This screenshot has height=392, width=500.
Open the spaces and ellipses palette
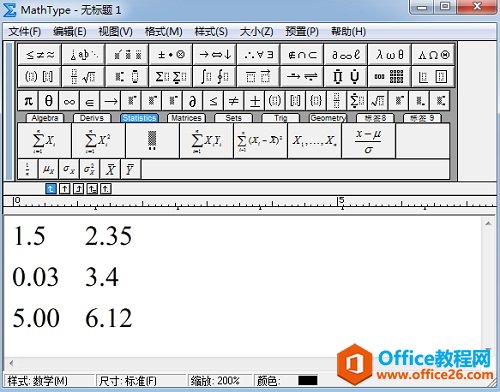pos(83,54)
